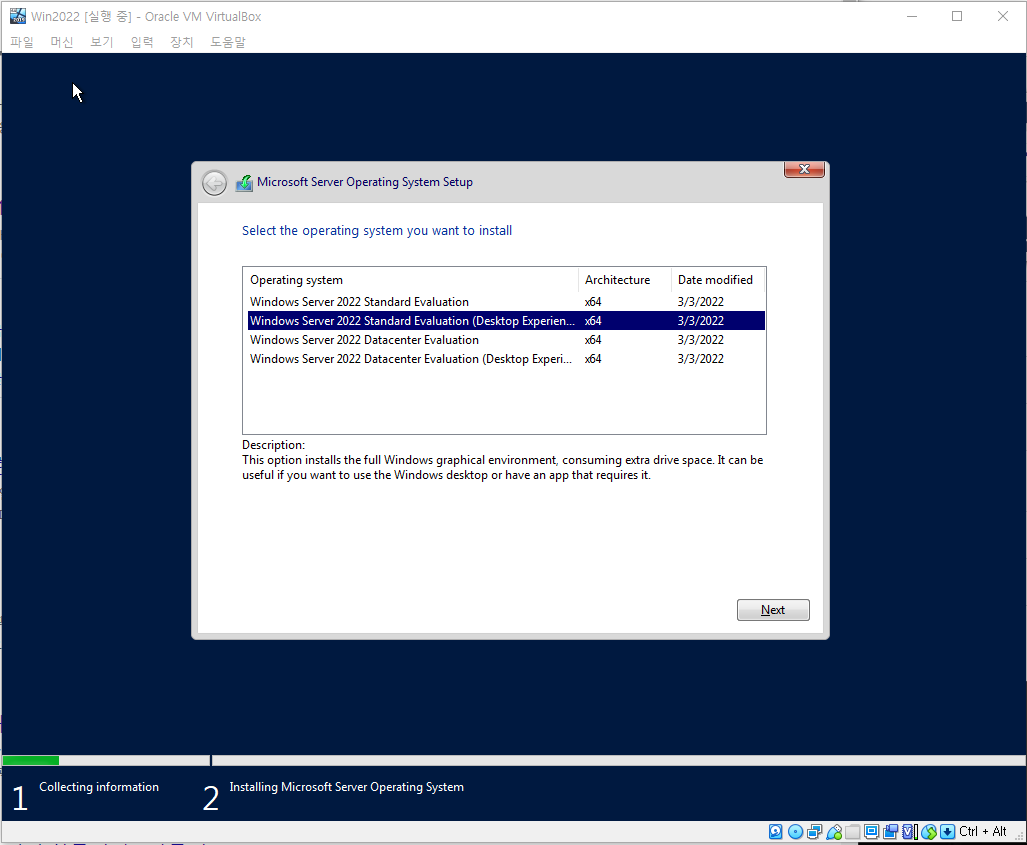Click the Collecting information step label
Viewport: 1027px width, 845px height.
click(99, 787)
